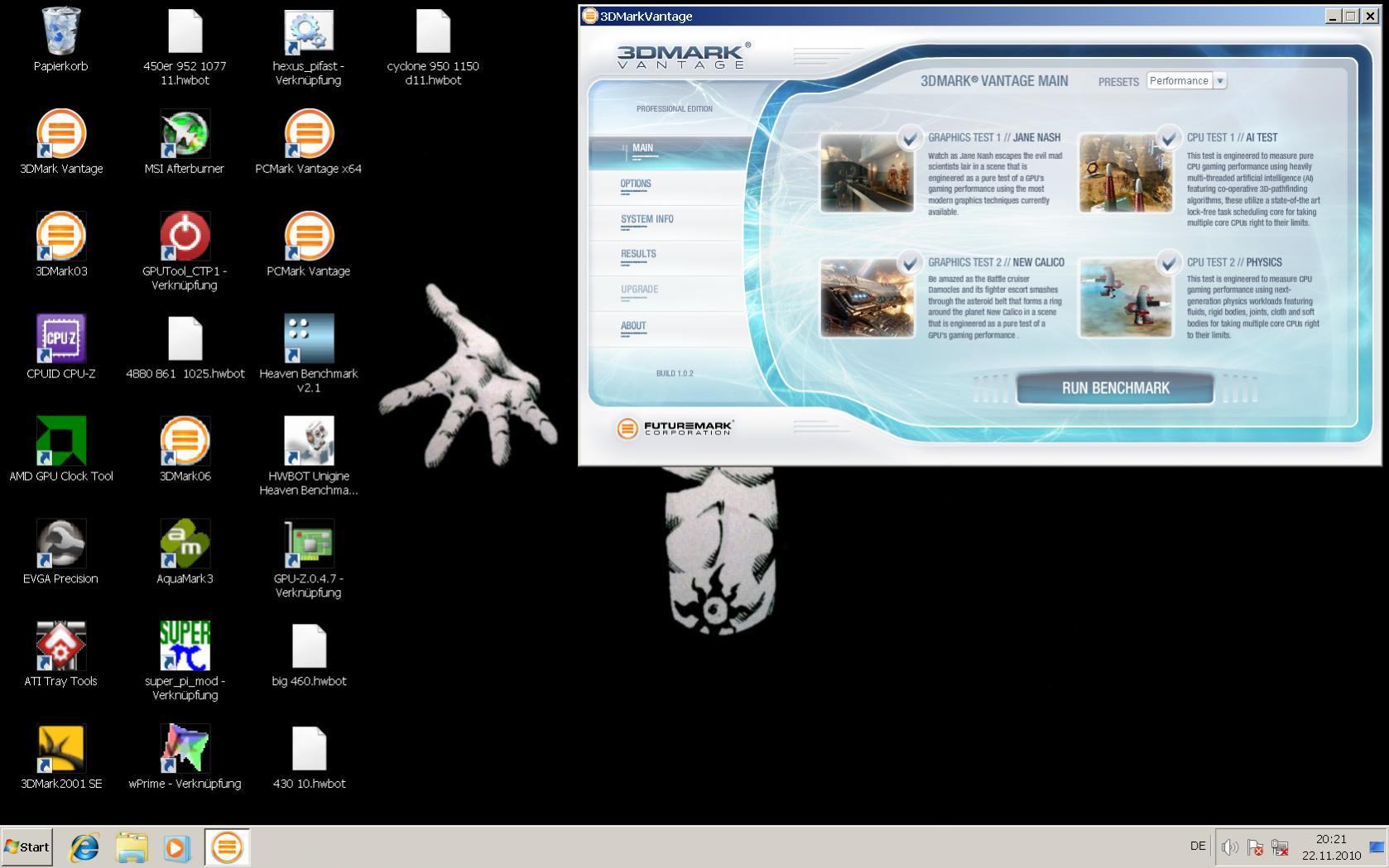Click the Jane Nash test thumbnail
Image resolution: width=1389 pixels, height=868 pixels.
coord(867,173)
